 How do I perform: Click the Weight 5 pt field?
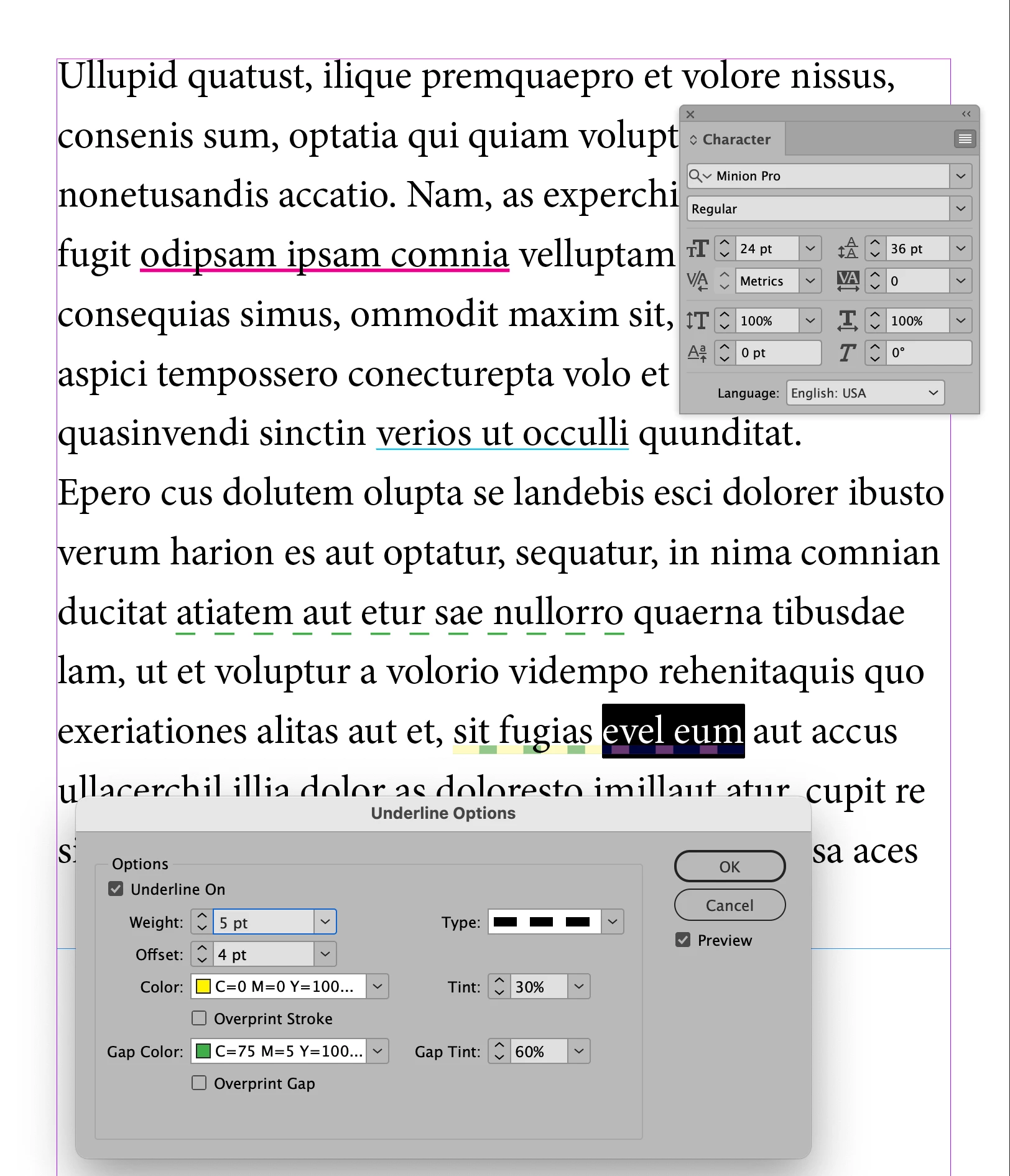264,922
